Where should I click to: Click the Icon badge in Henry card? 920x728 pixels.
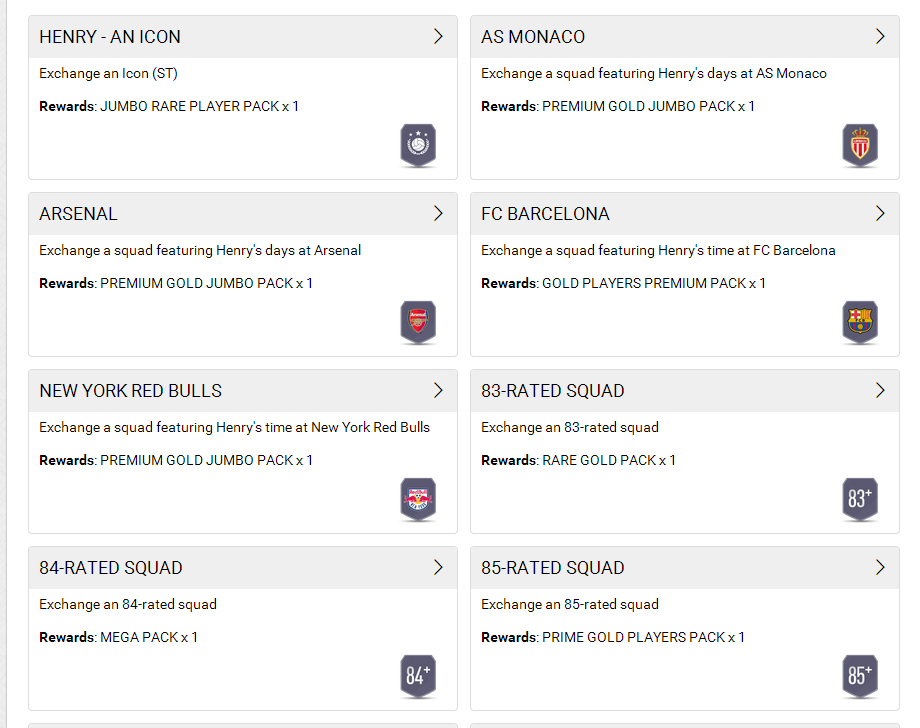(418, 146)
